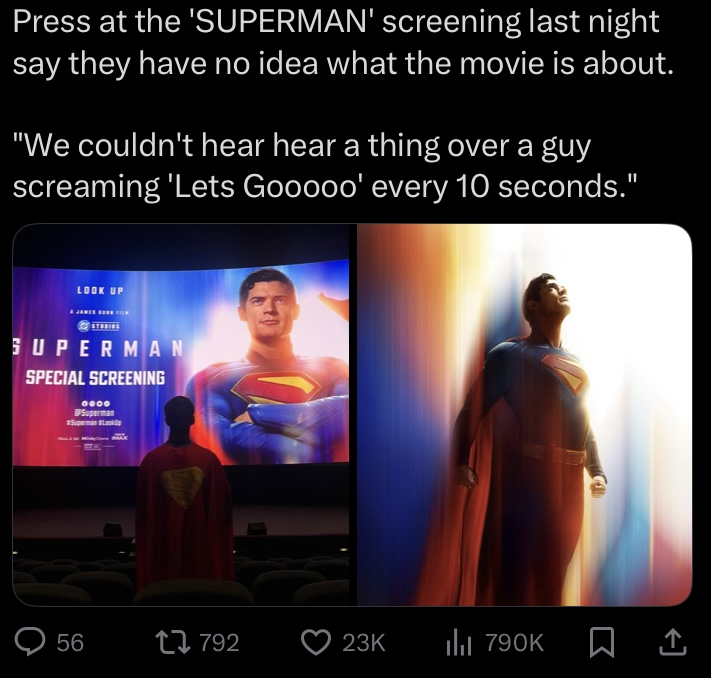Click the 56 replies count

70,643
